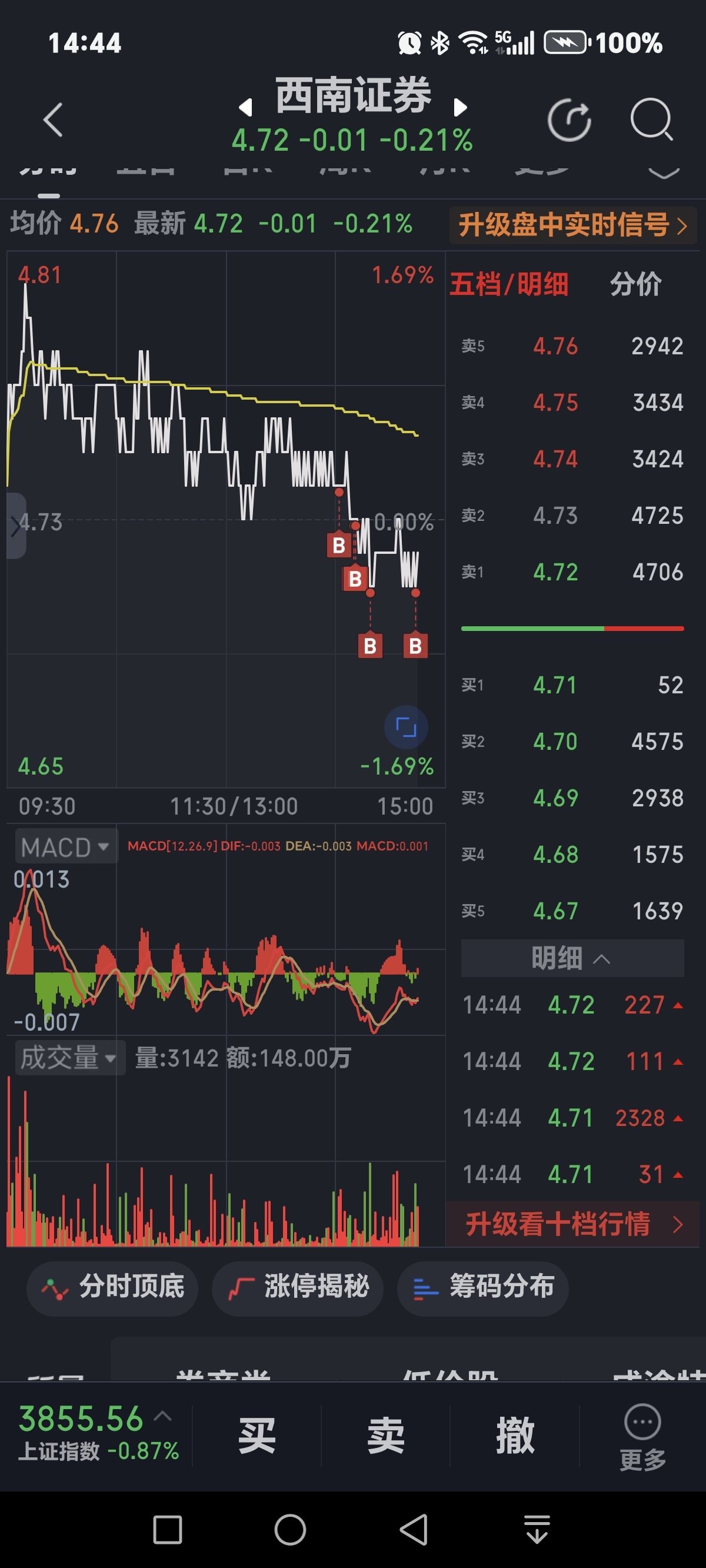This screenshot has height=1568, width=706.
Task: Tap the 西南证券 stock title
Action: click(353, 95)
